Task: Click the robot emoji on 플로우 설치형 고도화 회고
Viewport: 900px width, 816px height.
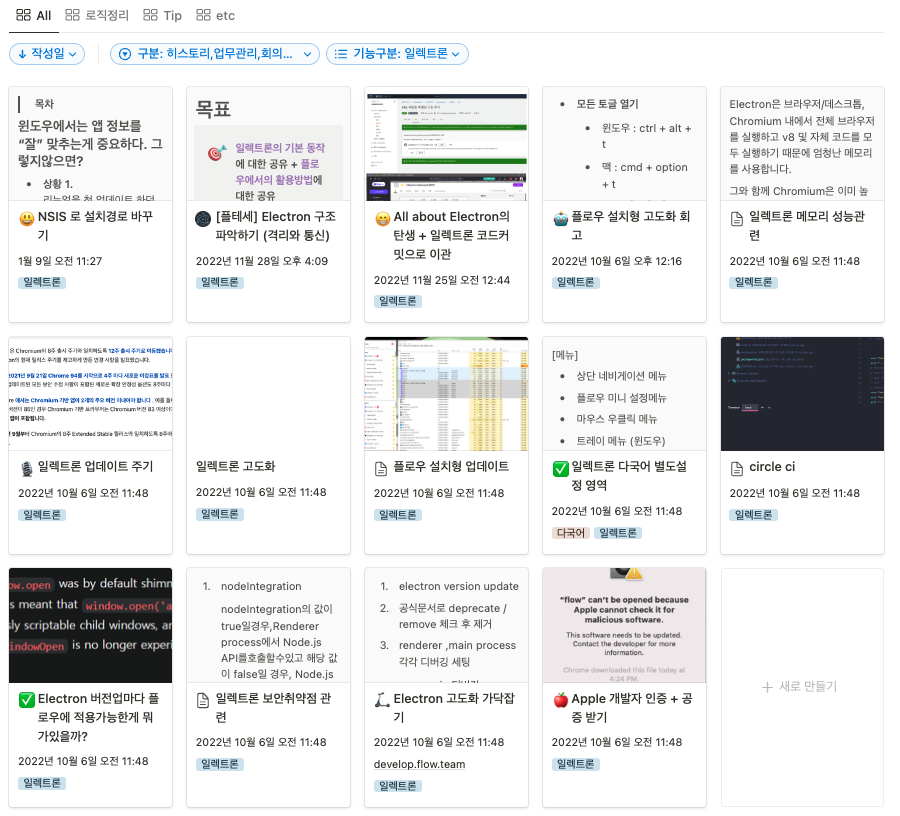Action: (560, 218)
